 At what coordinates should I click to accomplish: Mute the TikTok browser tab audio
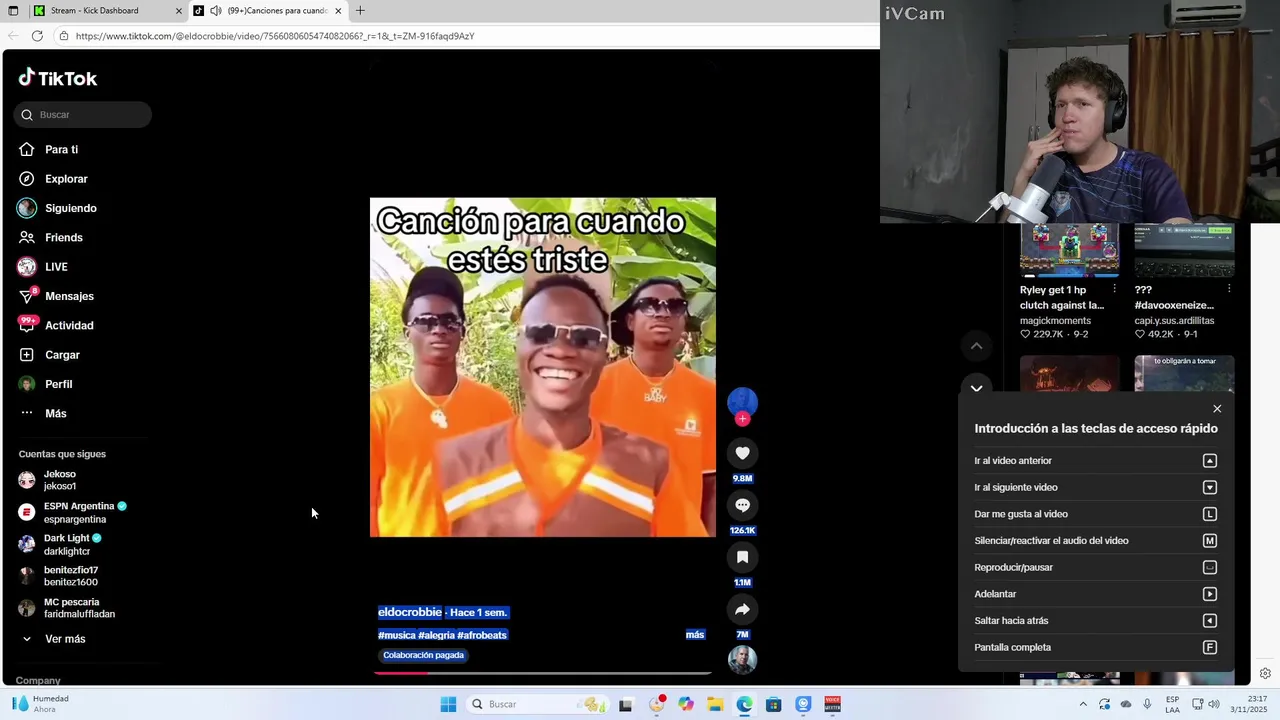[x=216, y=11]
